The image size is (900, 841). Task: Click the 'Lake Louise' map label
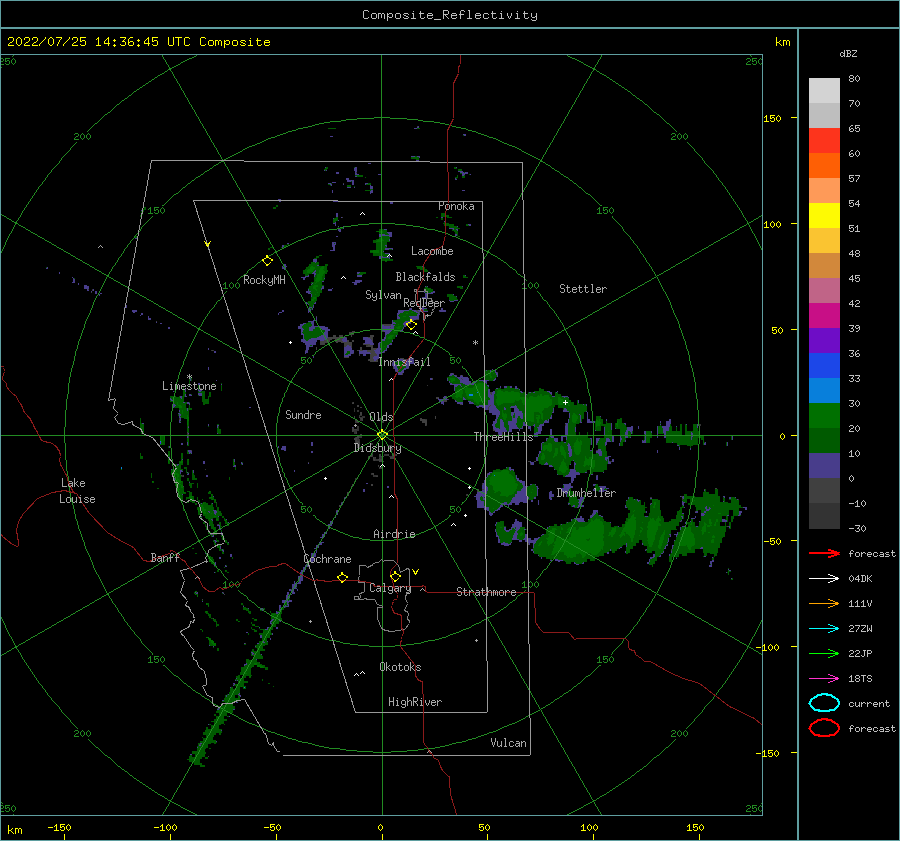(x=77, y=491)
